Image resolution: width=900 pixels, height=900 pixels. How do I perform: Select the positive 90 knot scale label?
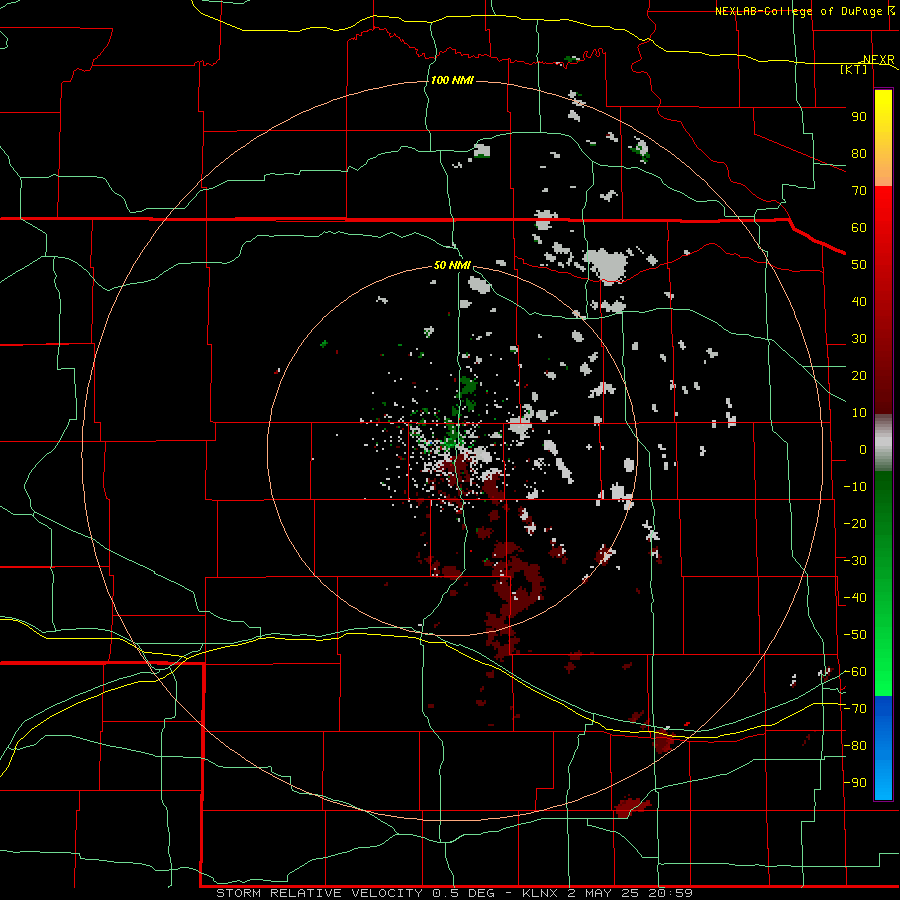[859, 117]
